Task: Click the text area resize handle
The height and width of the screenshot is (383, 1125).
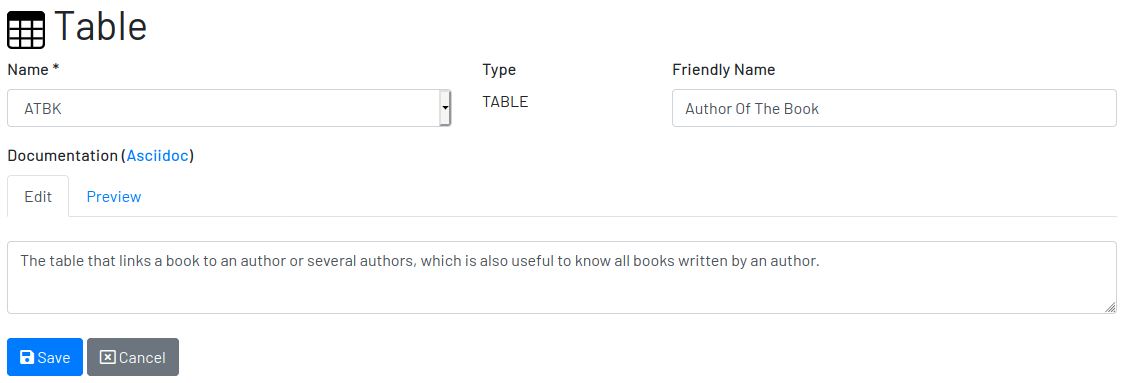Action: click(1111, 307)
